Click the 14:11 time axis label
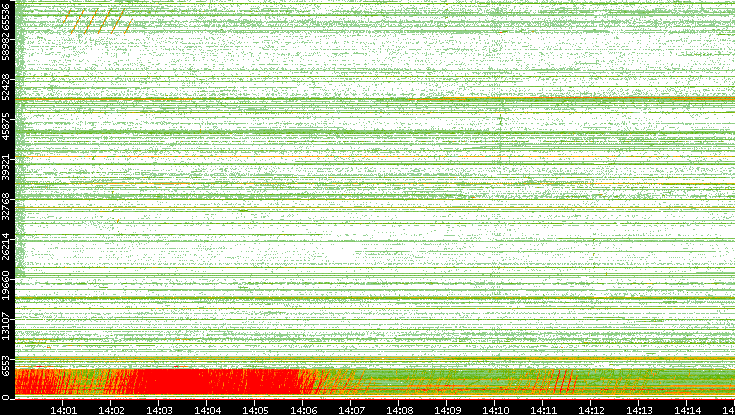 pyautogui.click(x=543, y=411)
